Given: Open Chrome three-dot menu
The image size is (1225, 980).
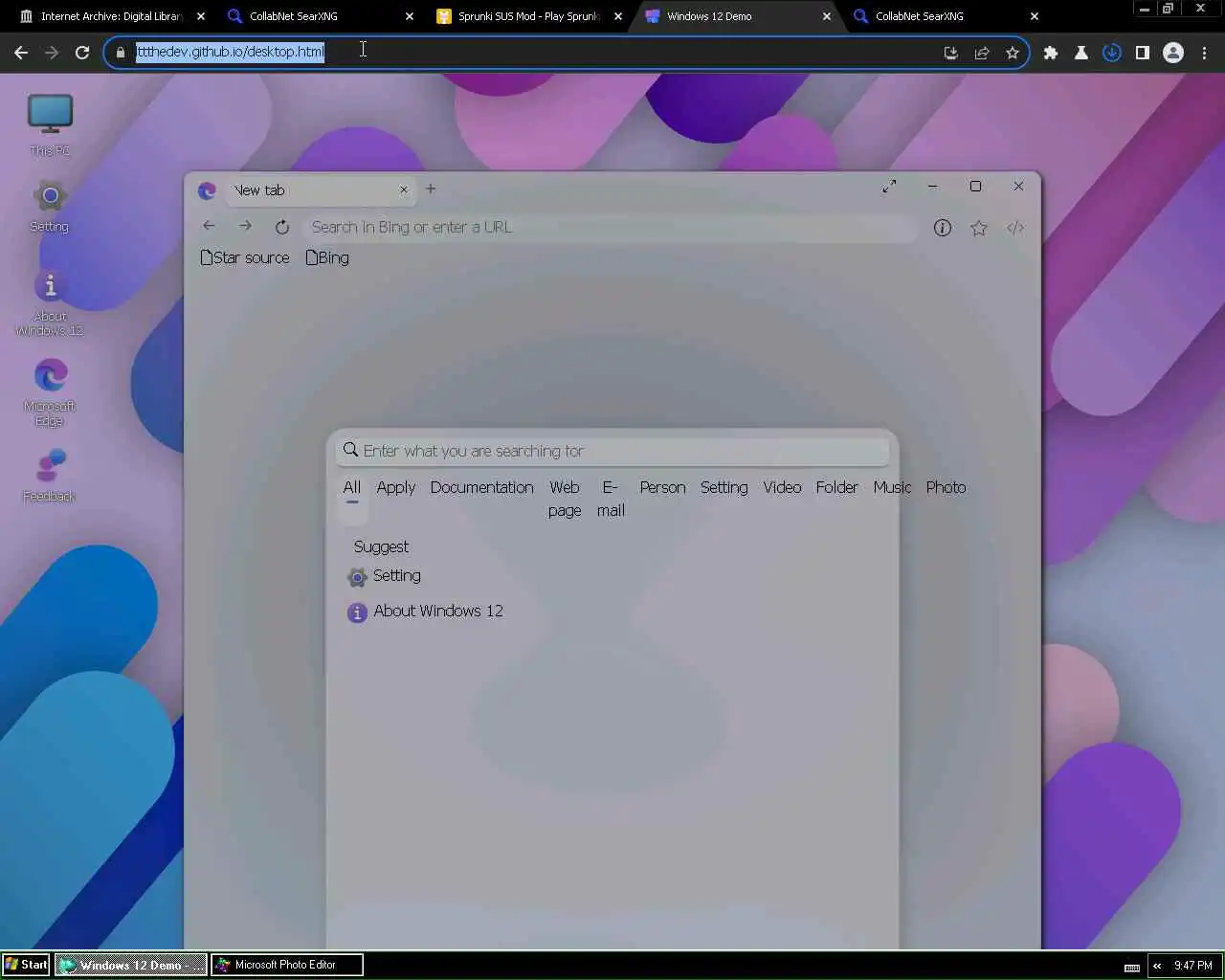Looking at the screenshot, I should pyautogui.click(x=1204, y=53).
